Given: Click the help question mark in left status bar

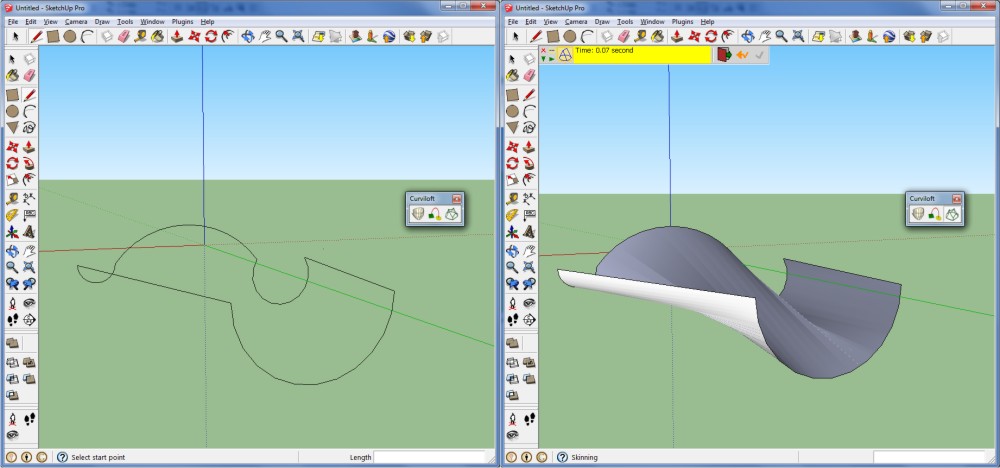Looking at the screenshot, I should [62, 457].
